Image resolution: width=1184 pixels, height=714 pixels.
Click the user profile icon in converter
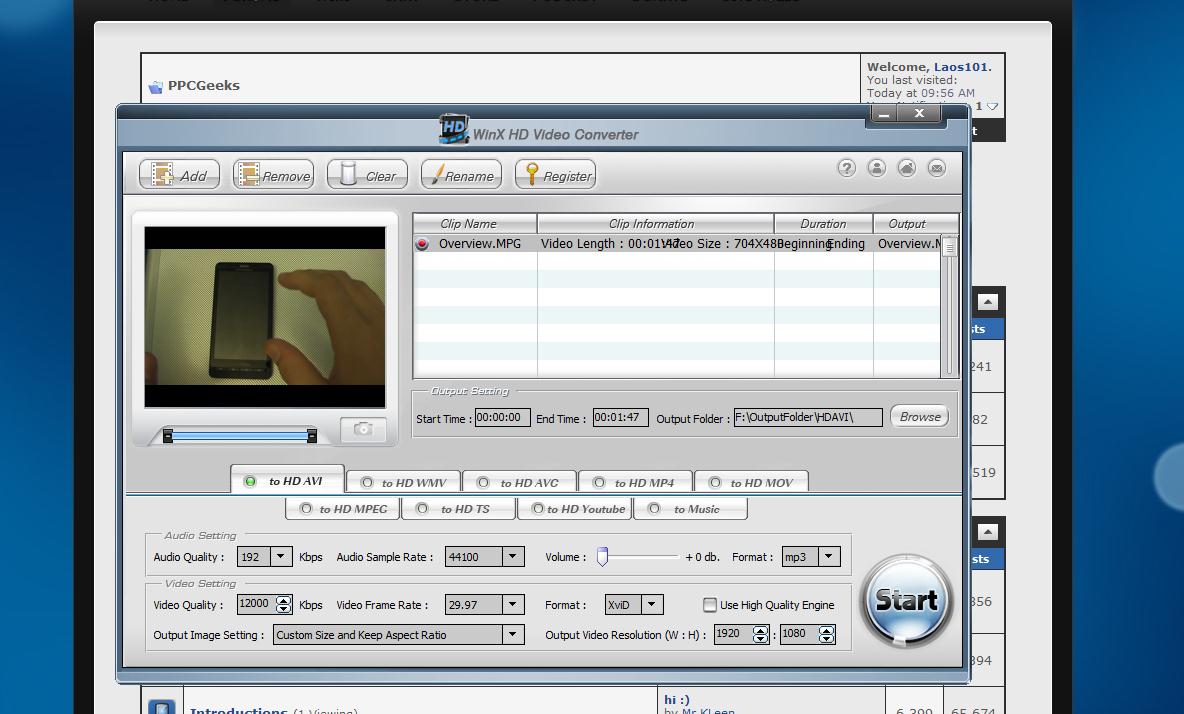[x=877, y=168]
